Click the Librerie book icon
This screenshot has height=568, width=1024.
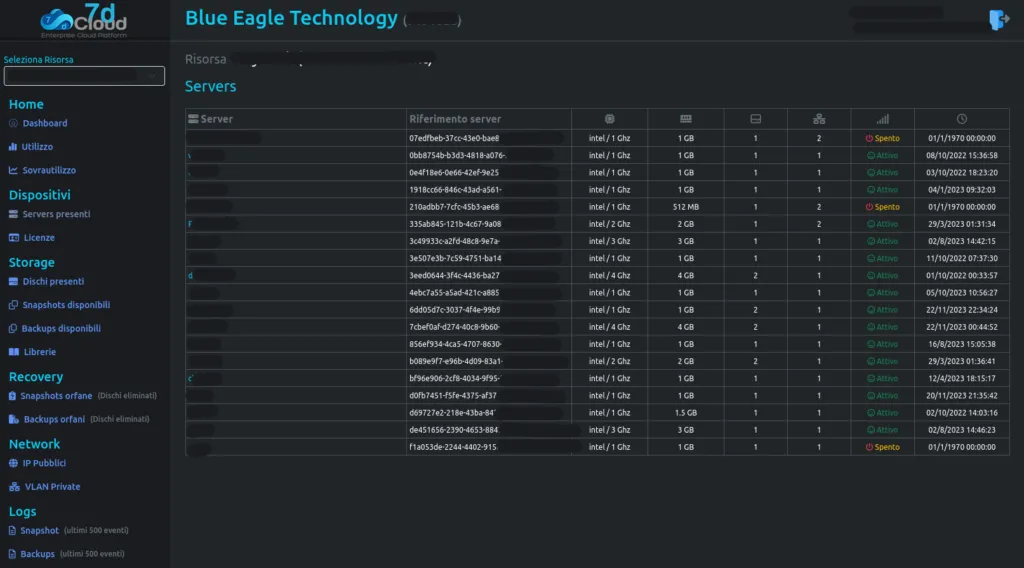pos(14,352)
